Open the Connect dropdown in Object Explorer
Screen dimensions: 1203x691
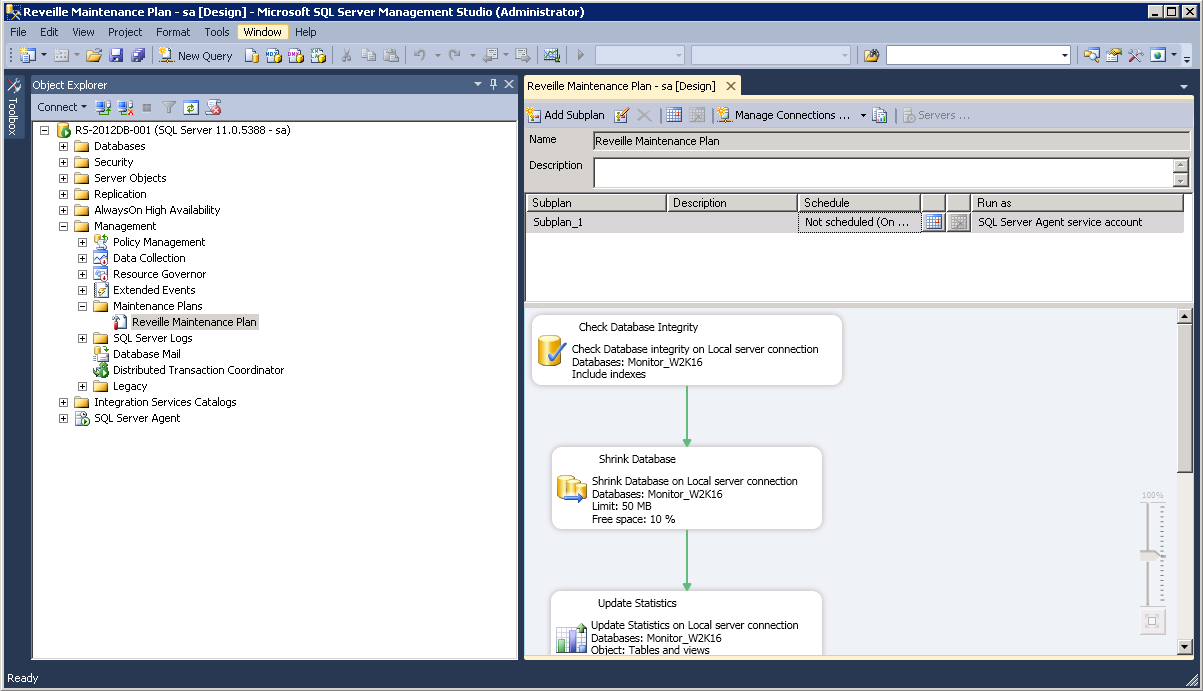(x=62, y=107)
